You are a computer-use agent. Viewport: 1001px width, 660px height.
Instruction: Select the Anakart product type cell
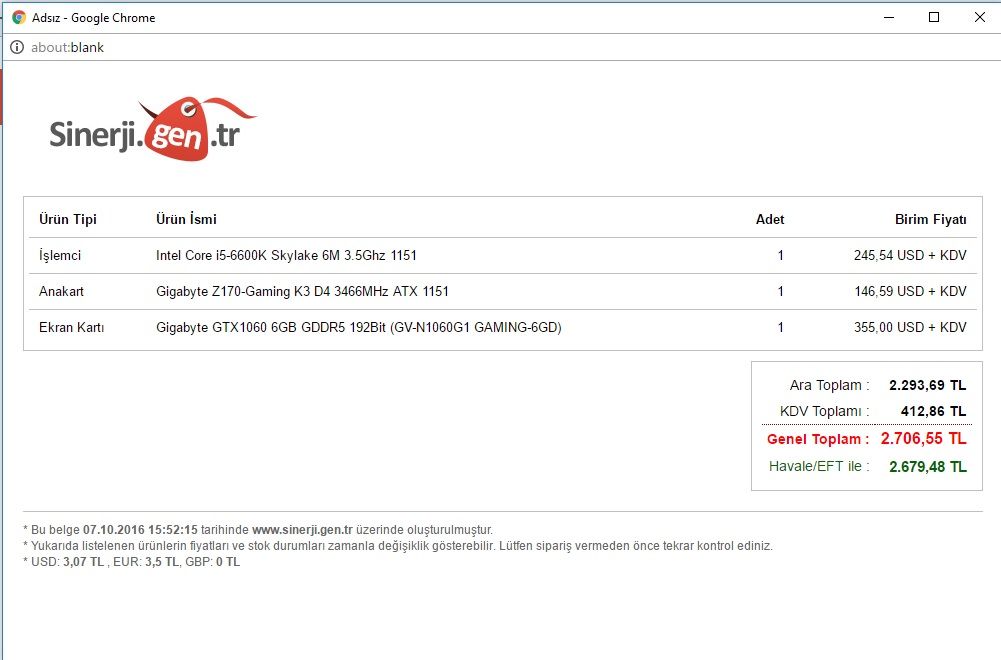click(x=61, y=291)
